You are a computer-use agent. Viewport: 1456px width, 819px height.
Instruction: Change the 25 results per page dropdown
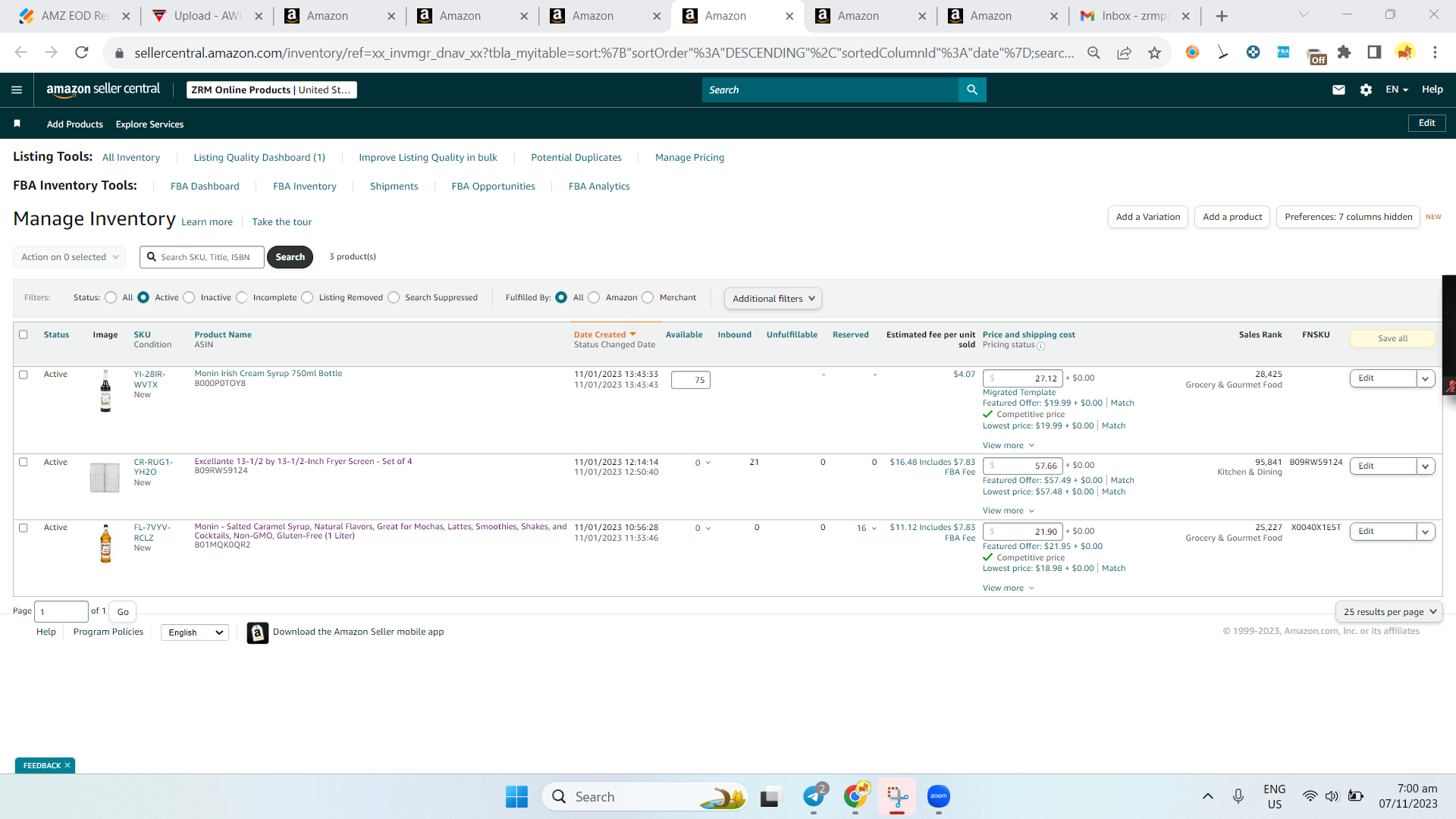1389,612
